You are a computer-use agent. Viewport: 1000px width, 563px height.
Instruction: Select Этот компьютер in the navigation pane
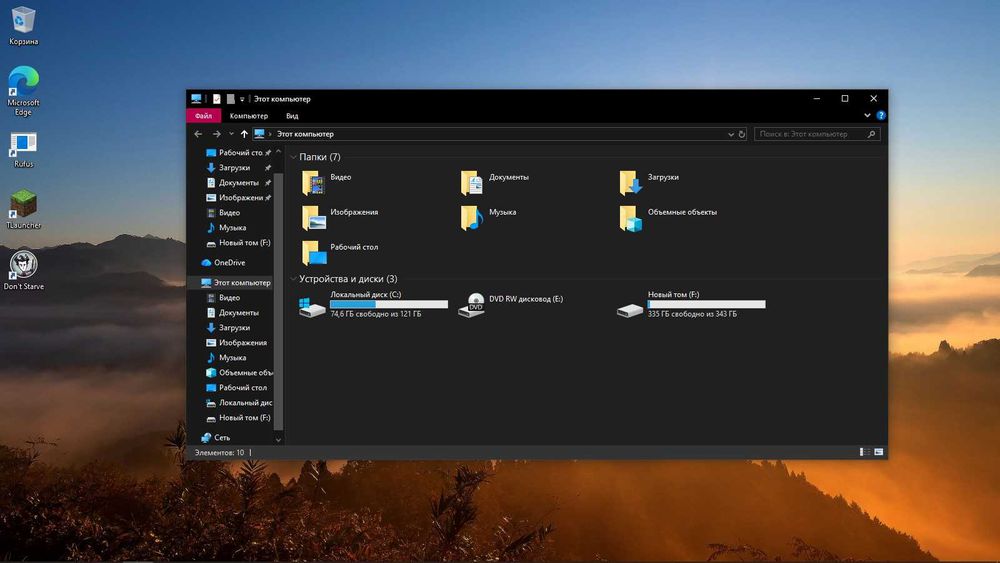coord(235,282)
